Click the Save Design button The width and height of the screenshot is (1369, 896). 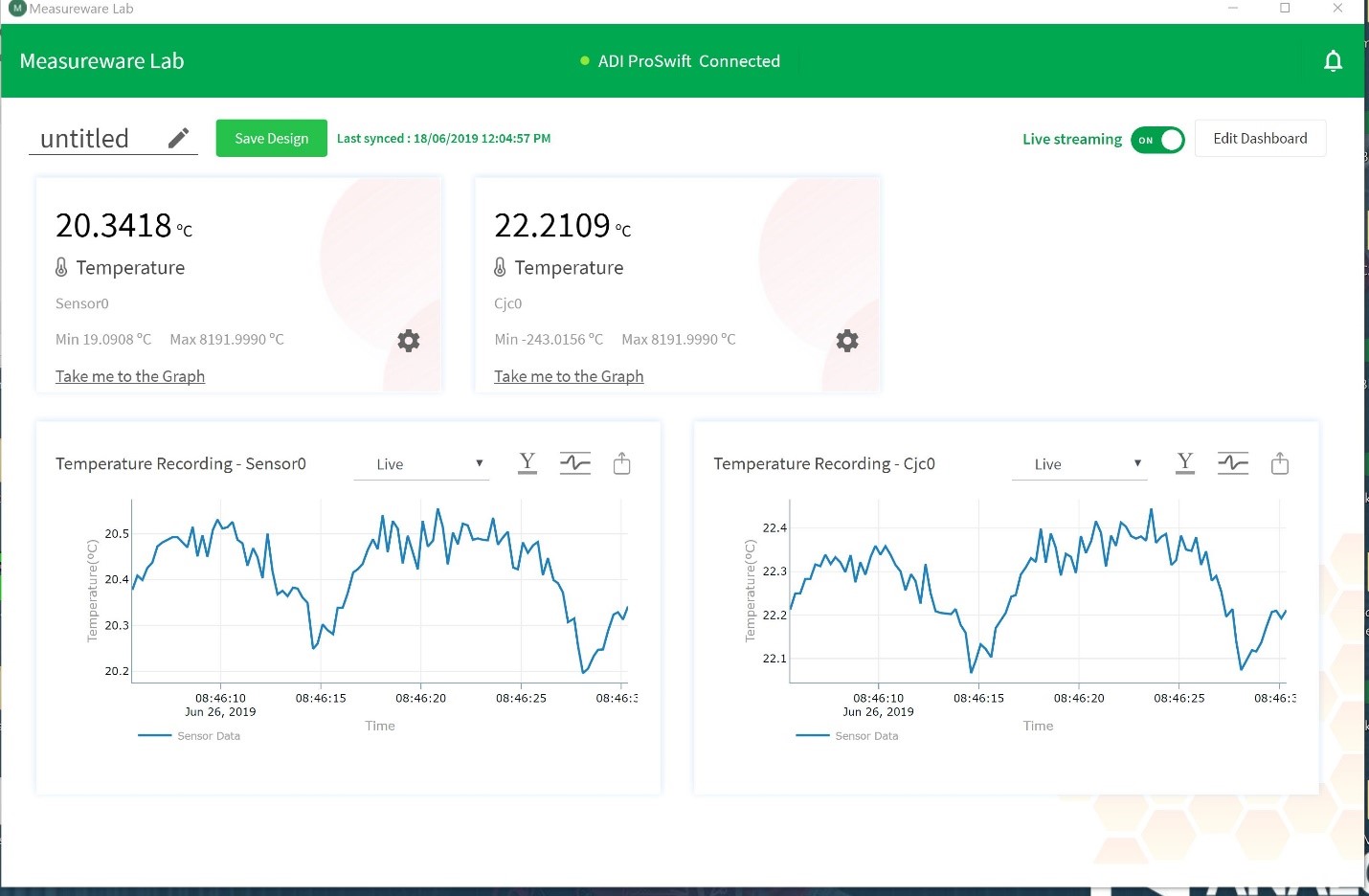272,139
